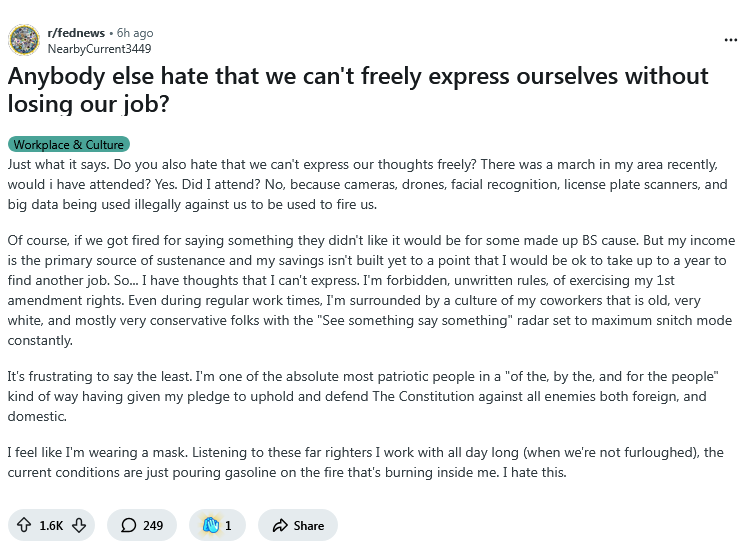
Task: Click the "6h ago" post timestamp
Action: point(135,33)
